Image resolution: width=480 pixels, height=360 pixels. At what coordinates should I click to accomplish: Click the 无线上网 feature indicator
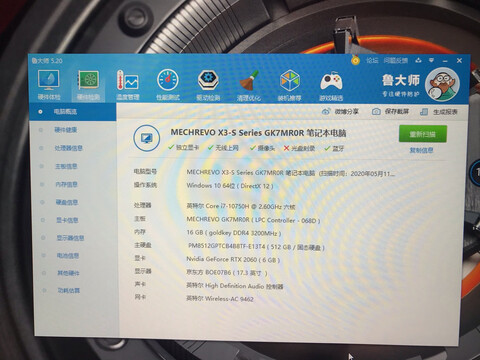coord(223,148)
